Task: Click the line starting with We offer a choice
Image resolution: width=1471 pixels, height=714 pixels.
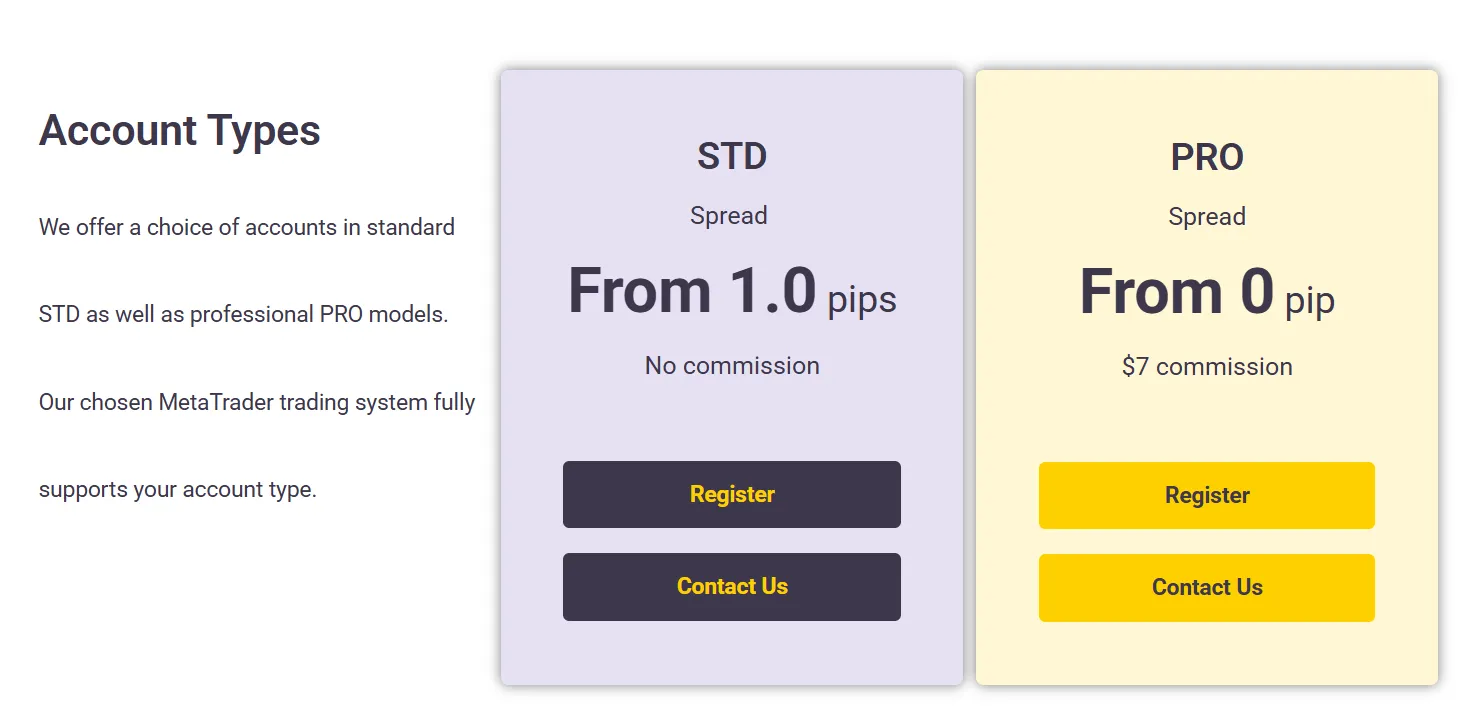Action: coord(246,227)
